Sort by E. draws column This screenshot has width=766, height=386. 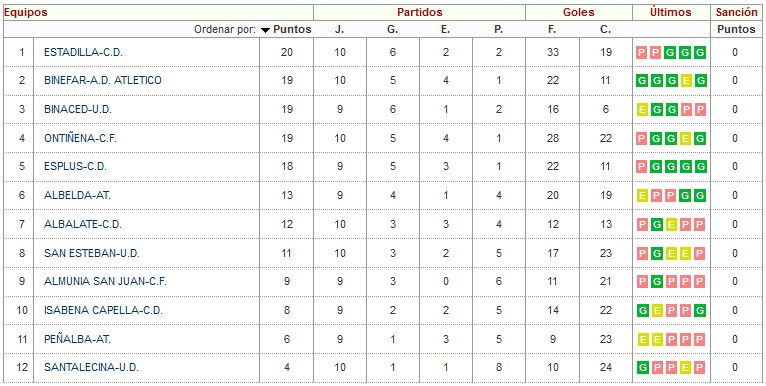(445, 29)
